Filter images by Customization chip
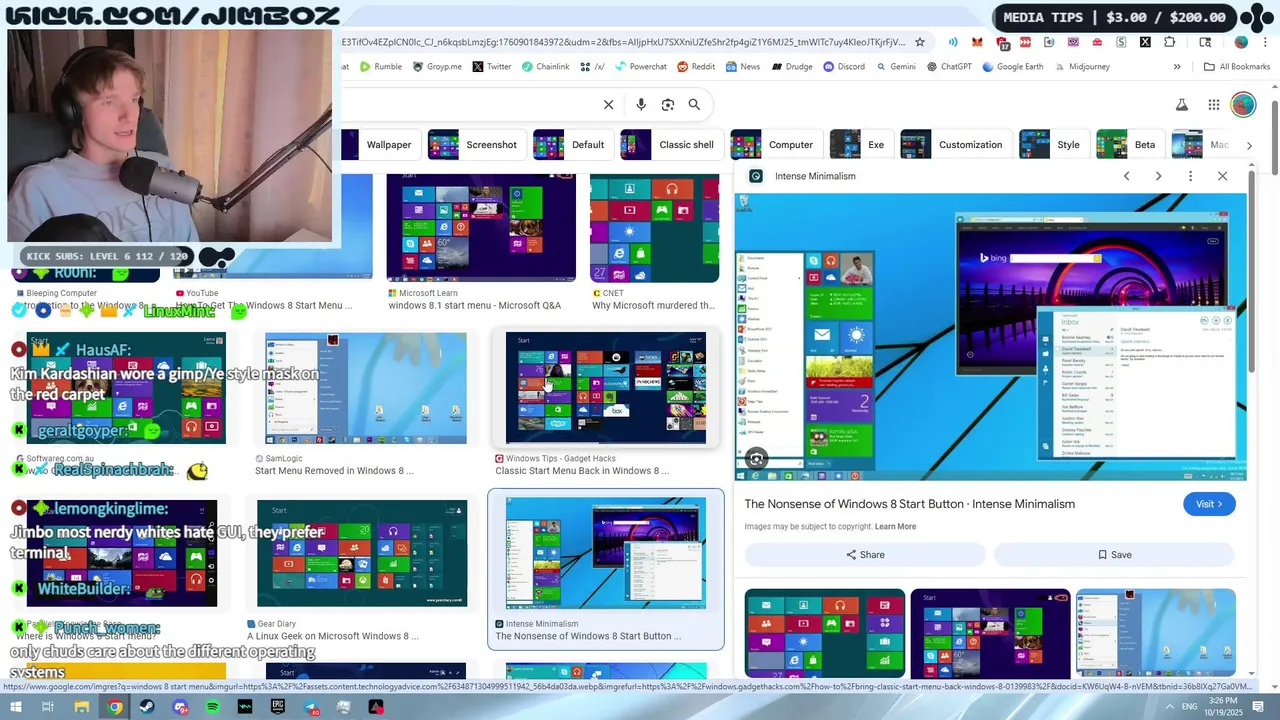This screenshot has width=1280, height=720. 955,145
